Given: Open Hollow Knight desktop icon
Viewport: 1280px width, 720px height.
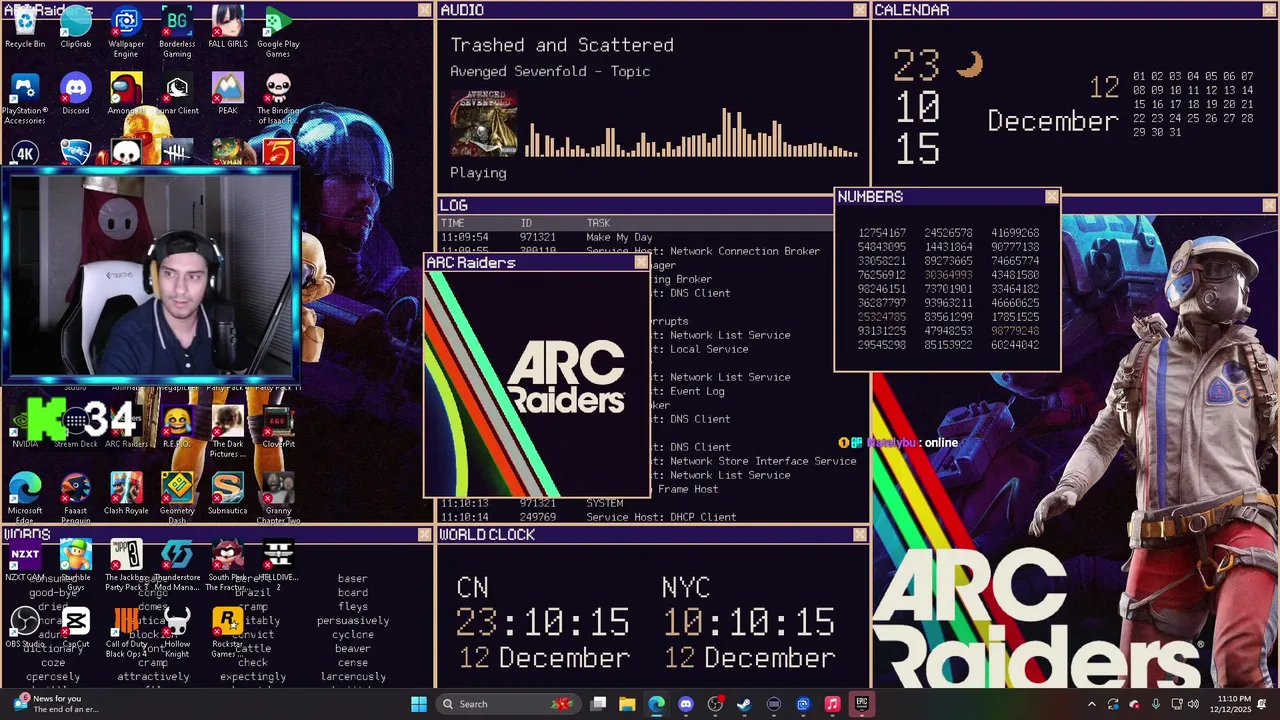Looking at the screenshot, I should [x=177, y=632].
